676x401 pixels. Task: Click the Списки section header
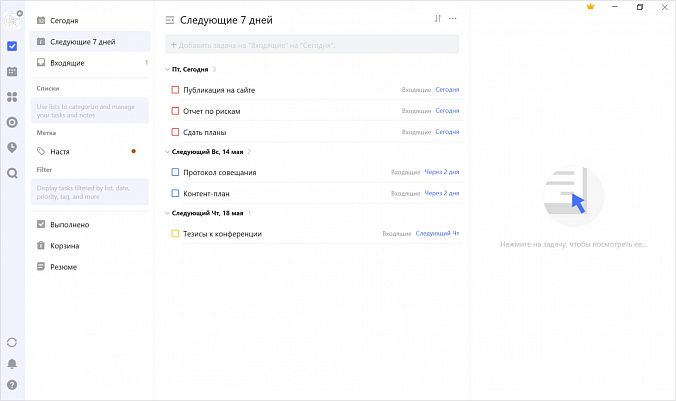pyautogui.click(x=48, y=88)
